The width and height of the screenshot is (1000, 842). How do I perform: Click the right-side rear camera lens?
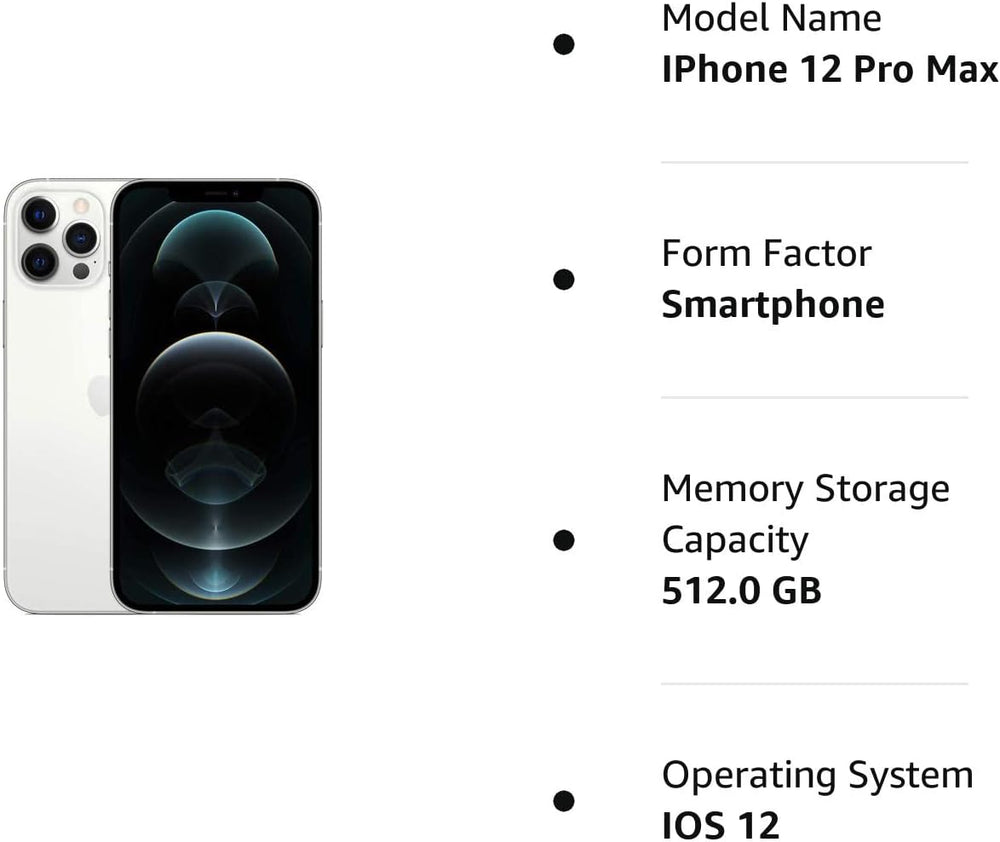pyautogui.click(x=80, y=238)
